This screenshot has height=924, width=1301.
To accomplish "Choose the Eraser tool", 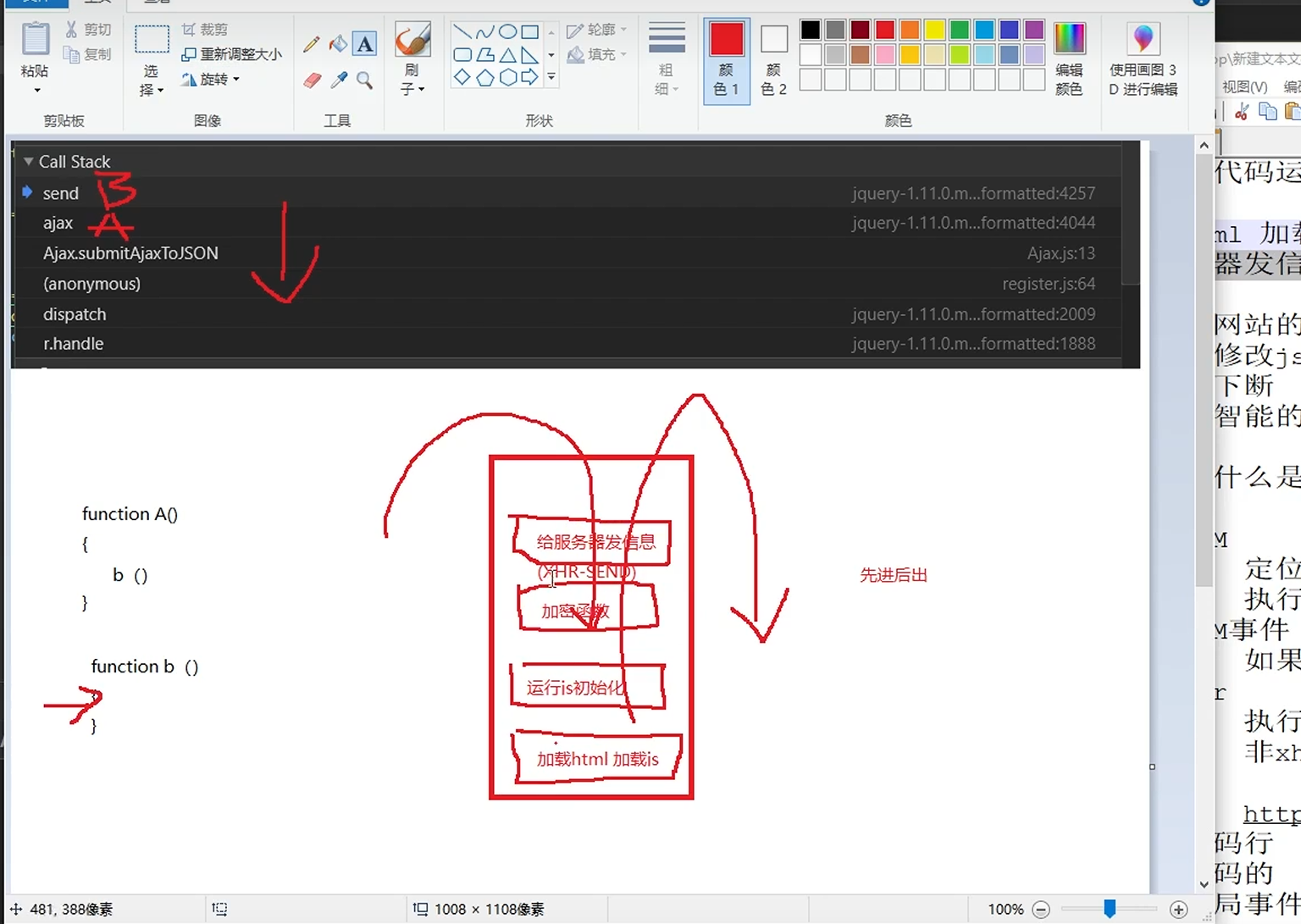I will click(312, 80).
